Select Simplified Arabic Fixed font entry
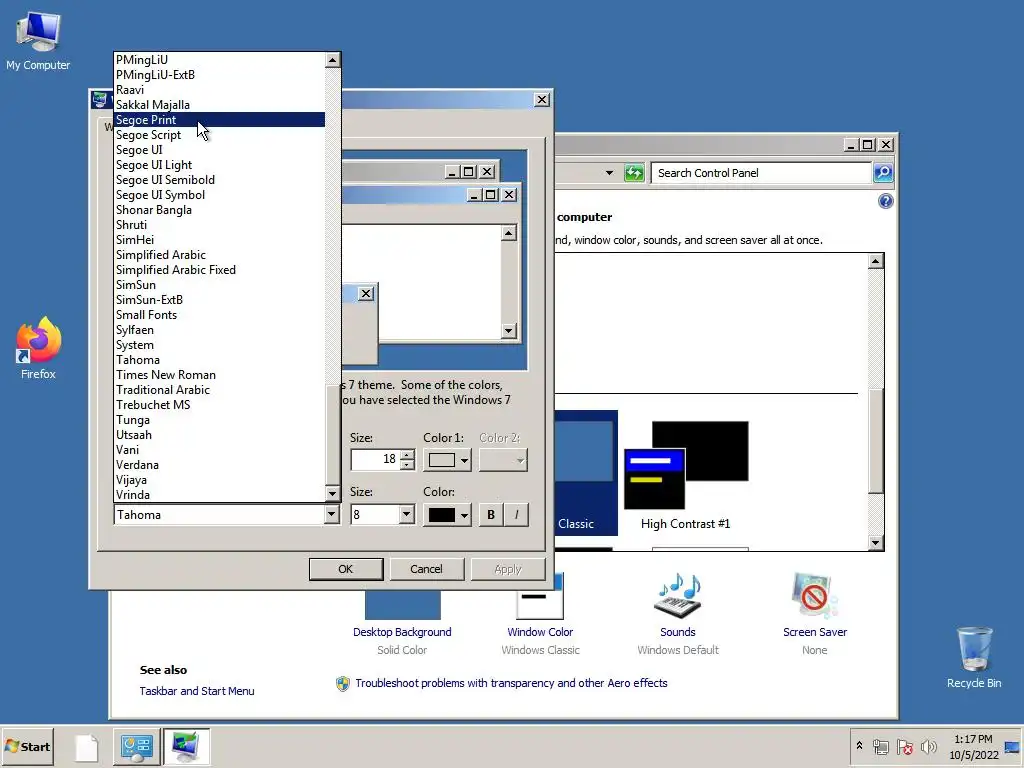This screenshot has height=768, width=1024. coord(219,270)
